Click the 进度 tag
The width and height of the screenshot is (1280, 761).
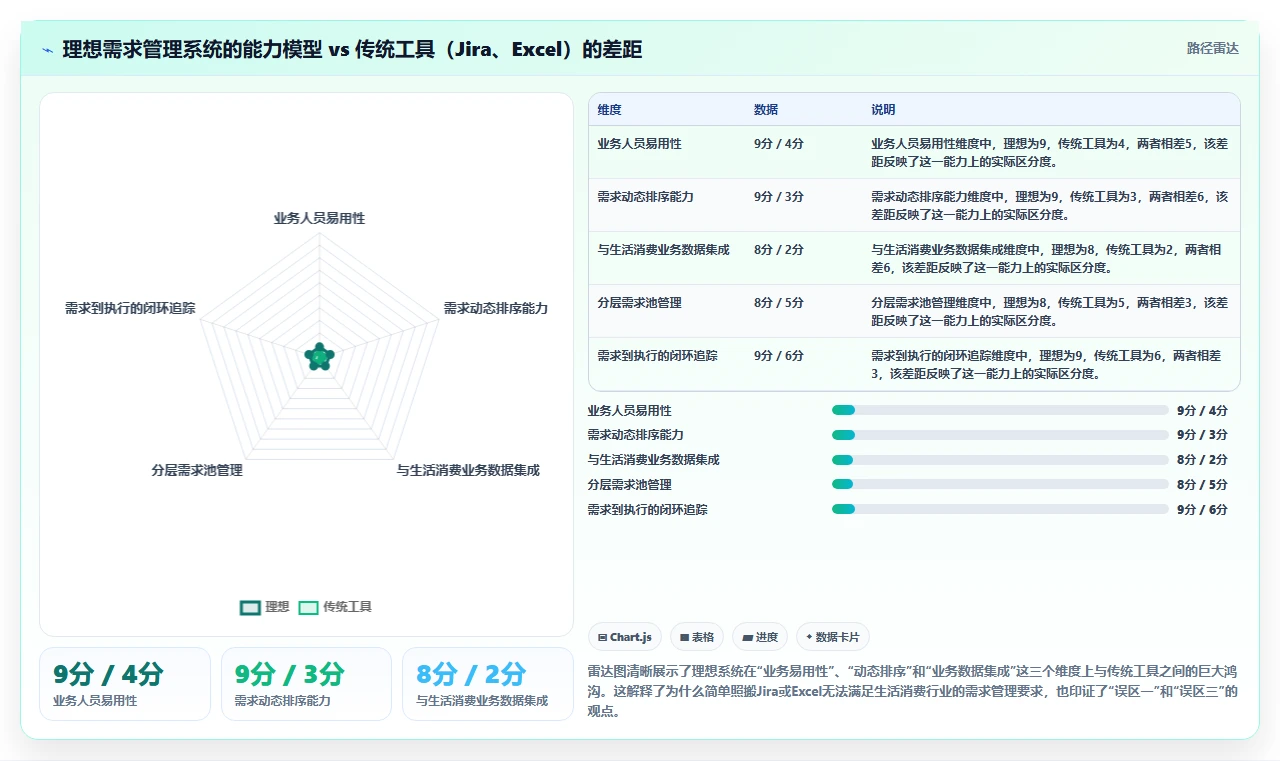tap(760, 637)
